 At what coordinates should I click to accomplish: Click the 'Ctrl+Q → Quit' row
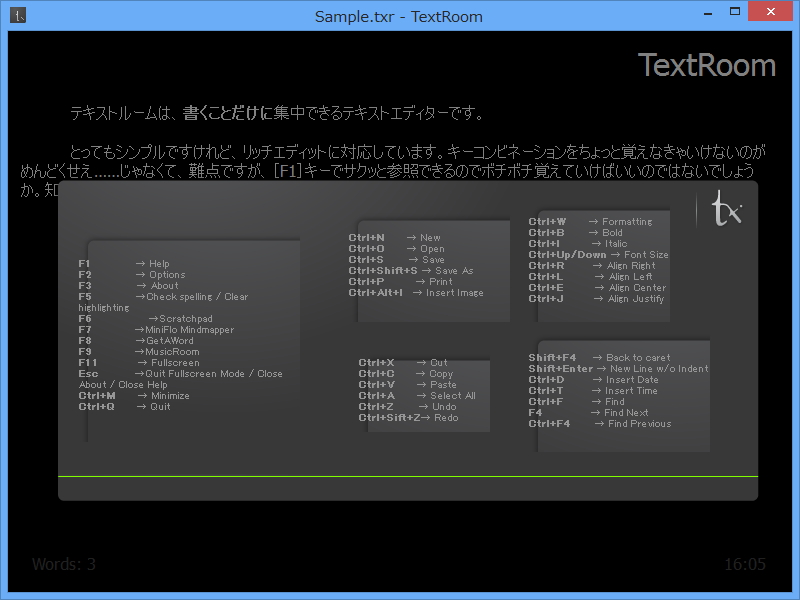pos(124,407)
